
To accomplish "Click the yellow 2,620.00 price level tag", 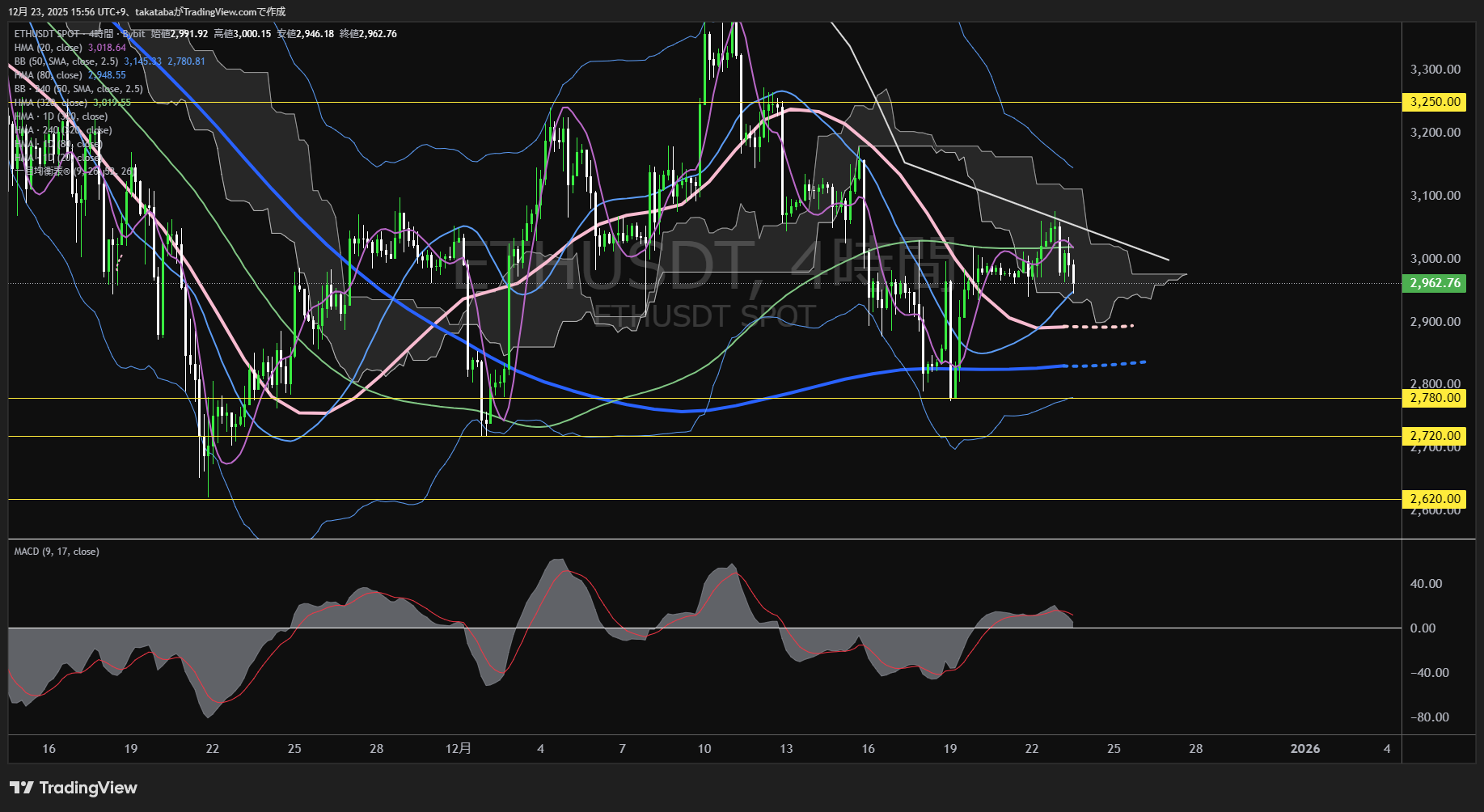I will (x=1435, y=499).
